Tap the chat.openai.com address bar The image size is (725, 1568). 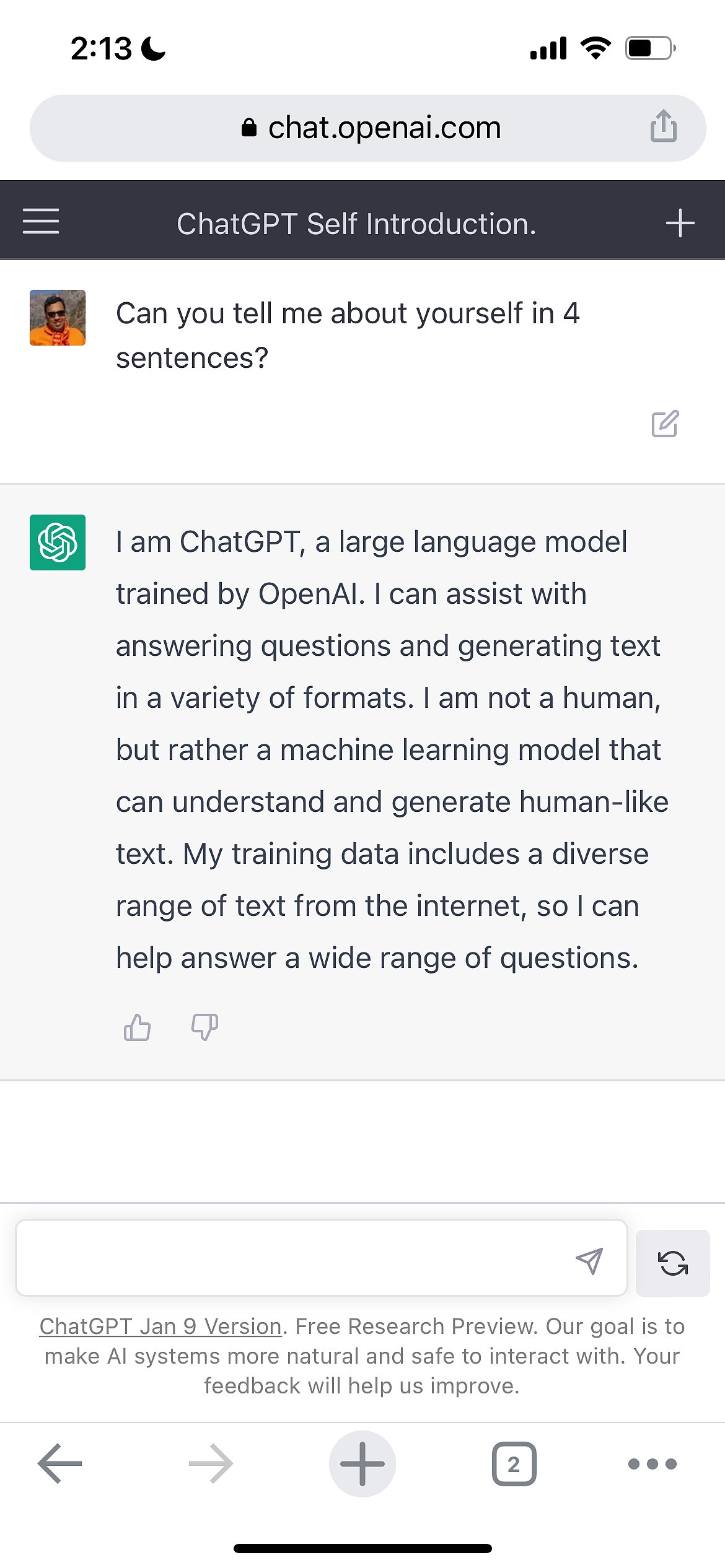(384, 128)
